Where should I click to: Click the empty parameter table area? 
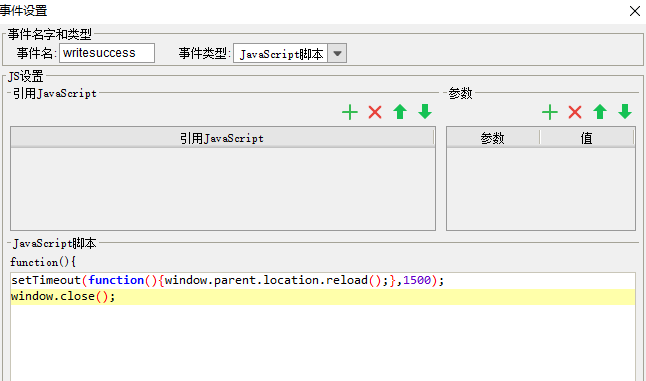541,189
